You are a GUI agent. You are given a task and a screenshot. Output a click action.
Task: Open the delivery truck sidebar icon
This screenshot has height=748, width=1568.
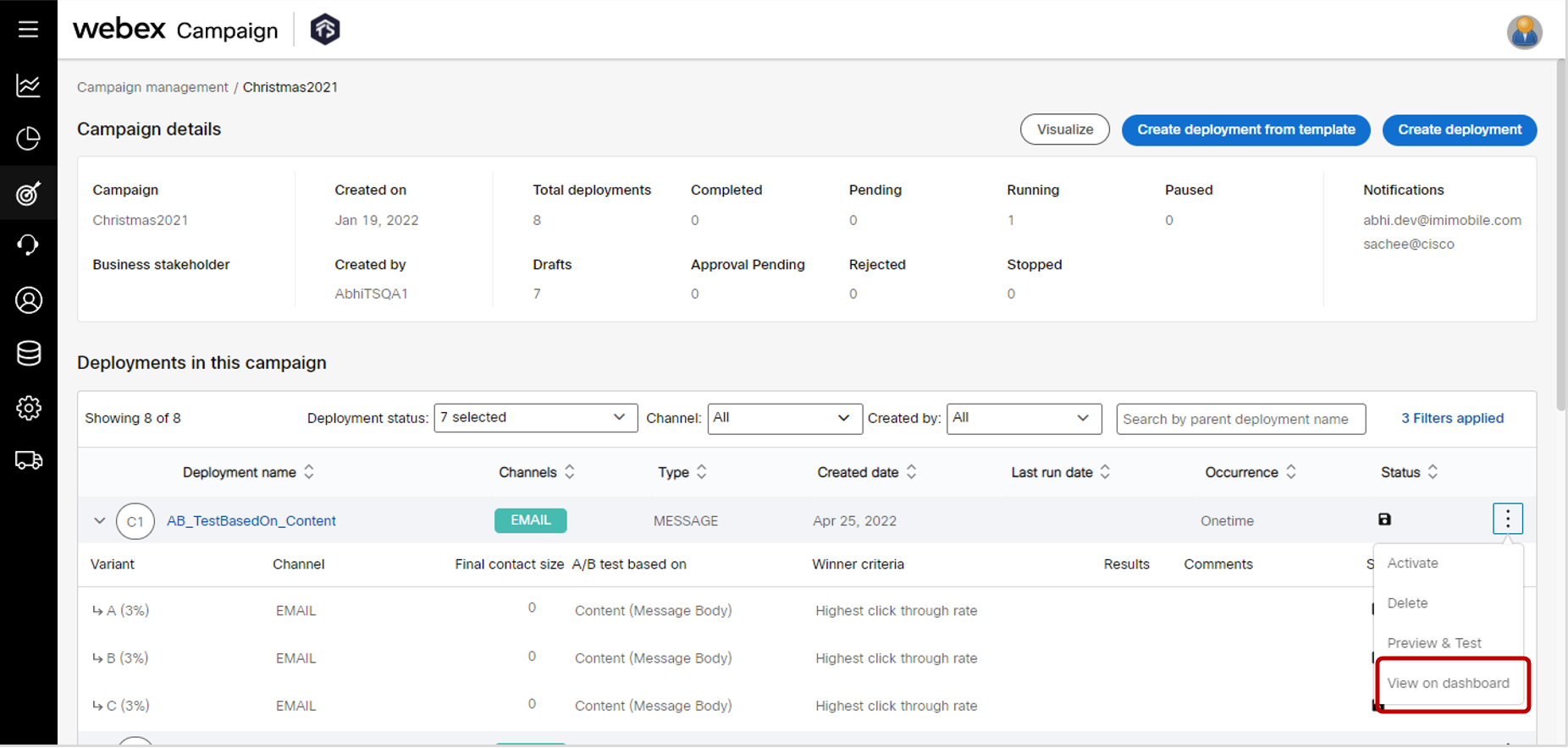[x=28, y=460]
